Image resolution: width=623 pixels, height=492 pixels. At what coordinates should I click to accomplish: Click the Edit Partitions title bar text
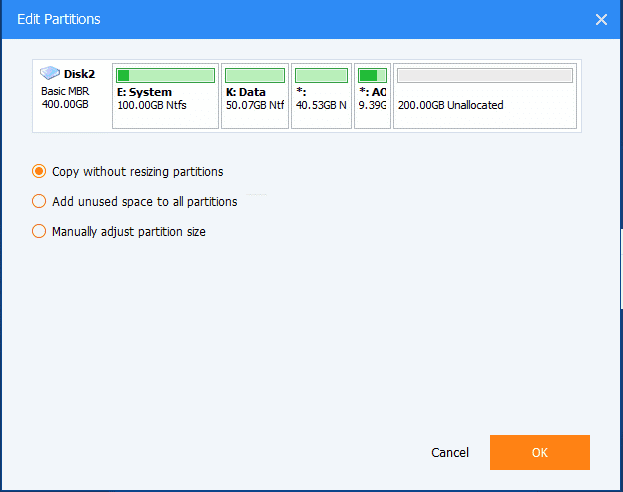(59, 19)
